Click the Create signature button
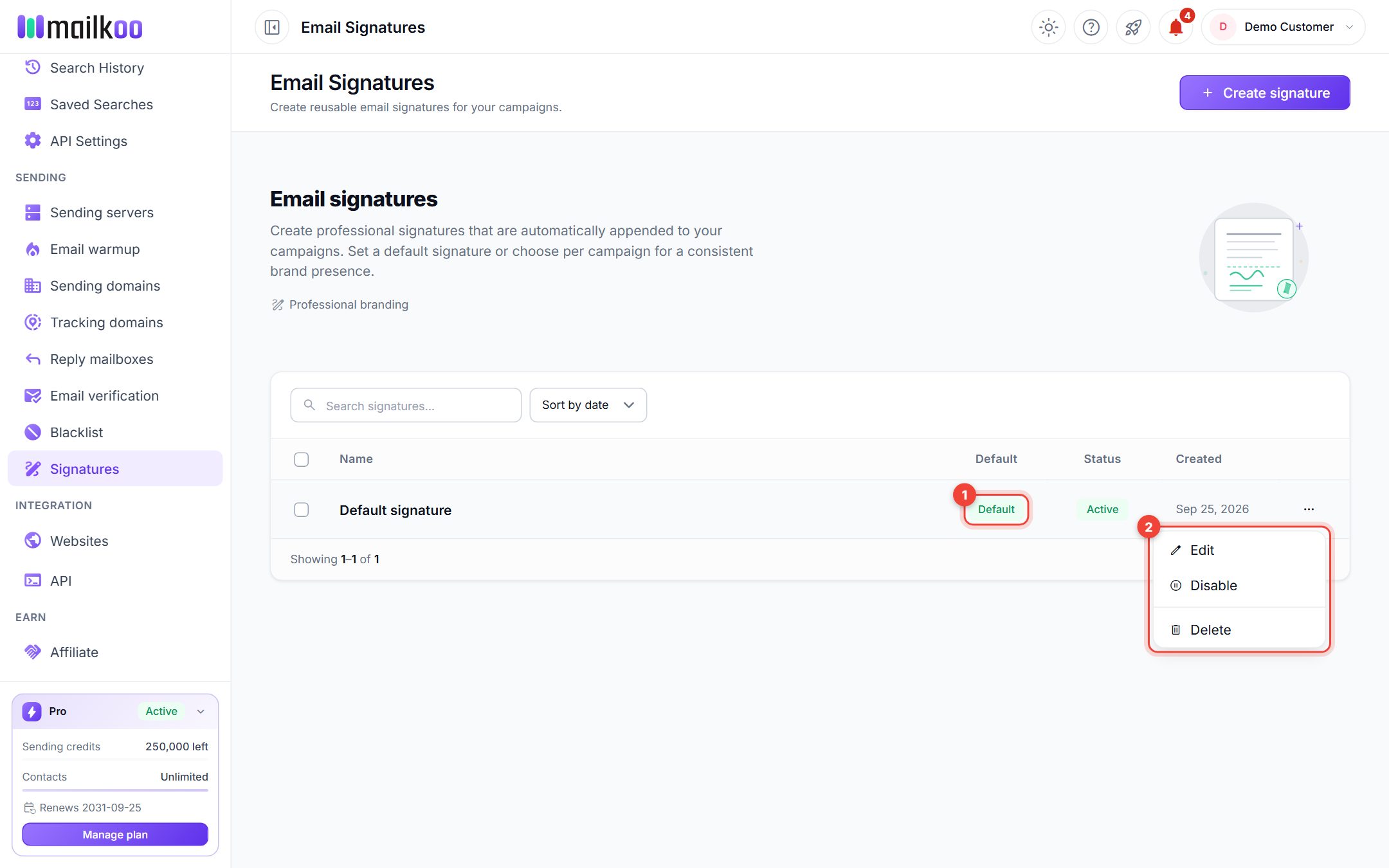Image resolution: width=1389 pixels, height=868 pixels. [x=1264, y=93]
